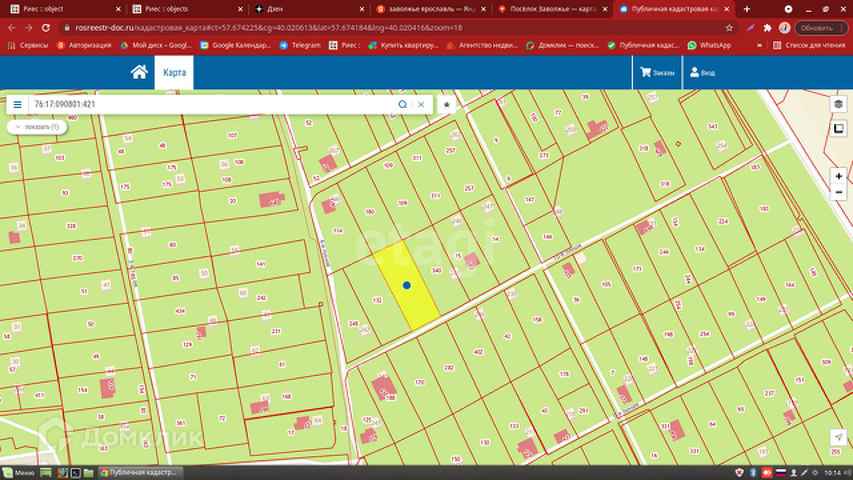The height and width of the screenshot is (480, 853).
Task: Toggle the basemap switcher below layers icon
Action: pyautogui.click(x=838, y=128)
